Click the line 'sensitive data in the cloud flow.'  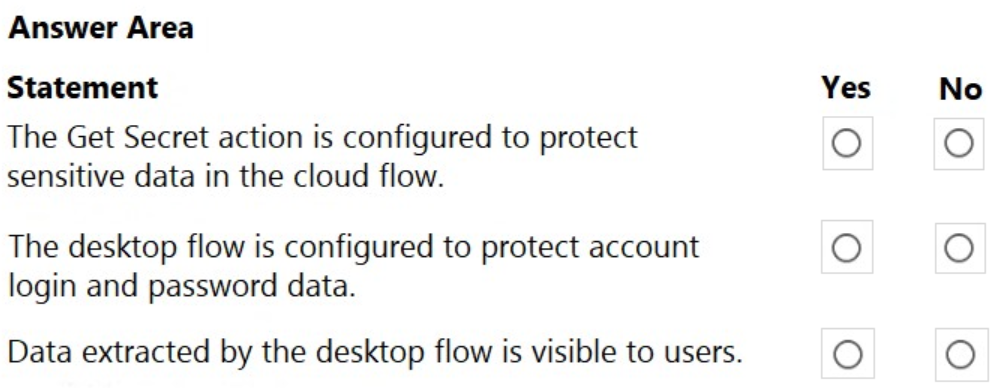pyautogui.click(x=225, y=178)
